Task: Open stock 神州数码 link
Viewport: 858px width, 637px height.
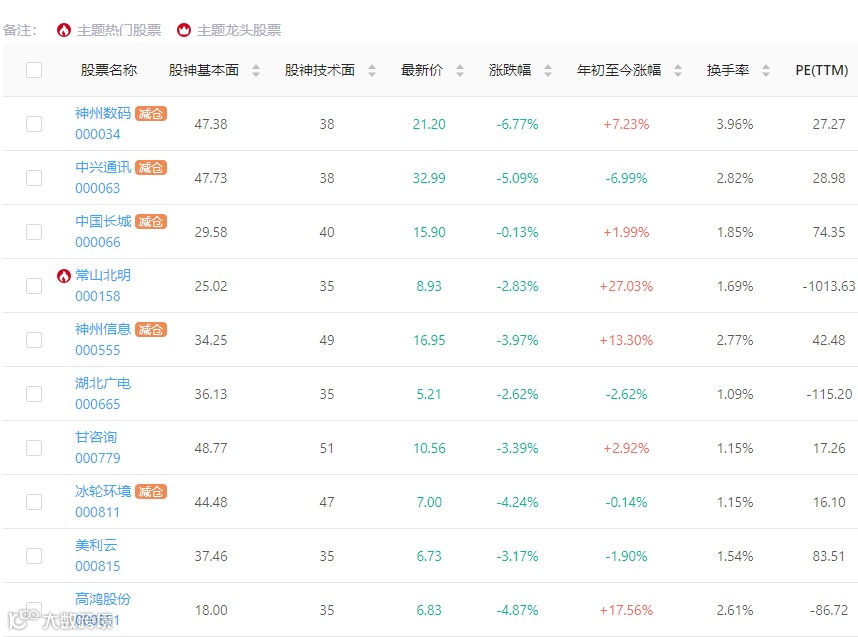Action: (x=103, y=113)
